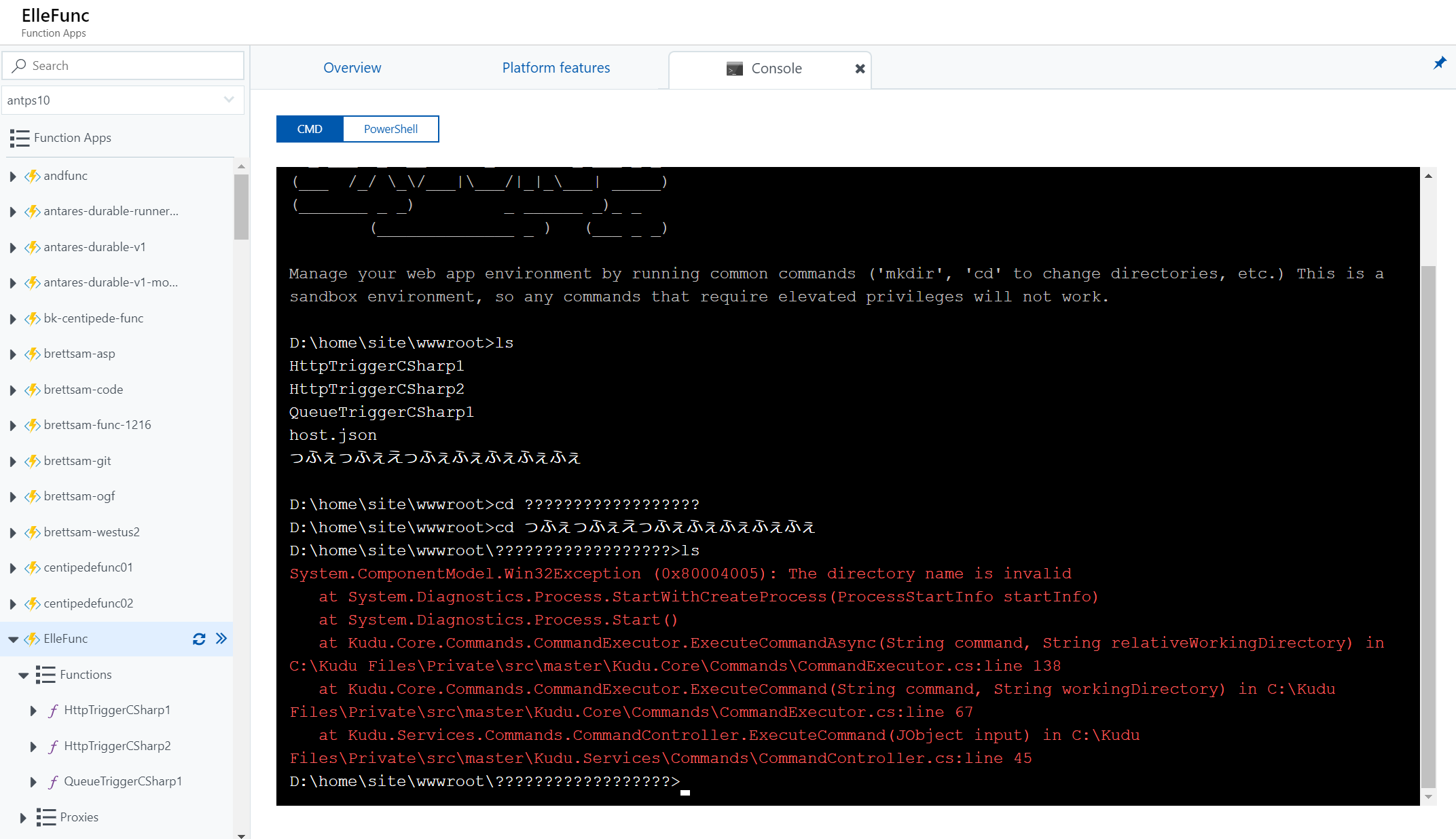
Task: Switch the console to CMD mode
Action: point(309,128)
